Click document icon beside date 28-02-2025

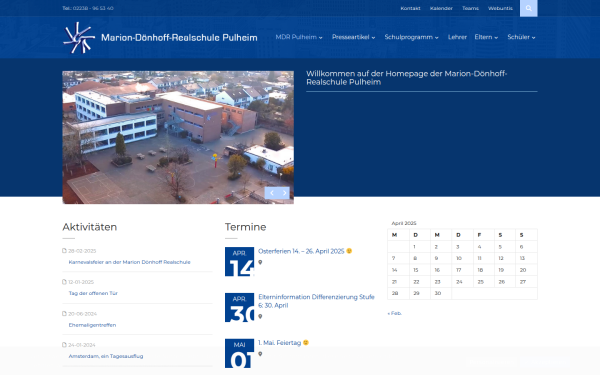point(64,251)
